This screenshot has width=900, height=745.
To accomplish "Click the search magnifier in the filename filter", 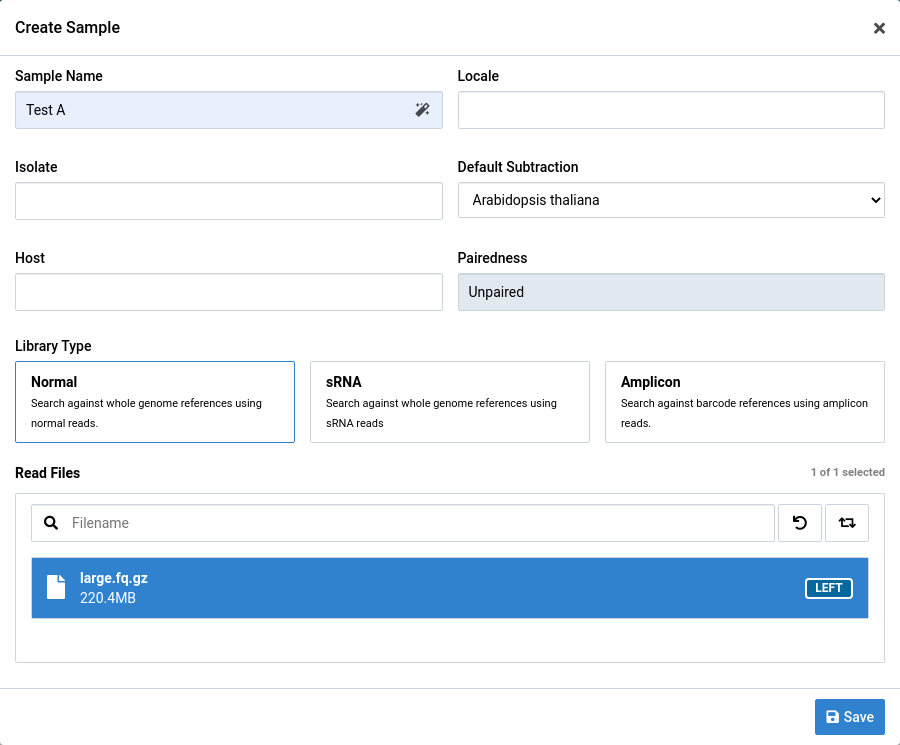I will point(50,522).
